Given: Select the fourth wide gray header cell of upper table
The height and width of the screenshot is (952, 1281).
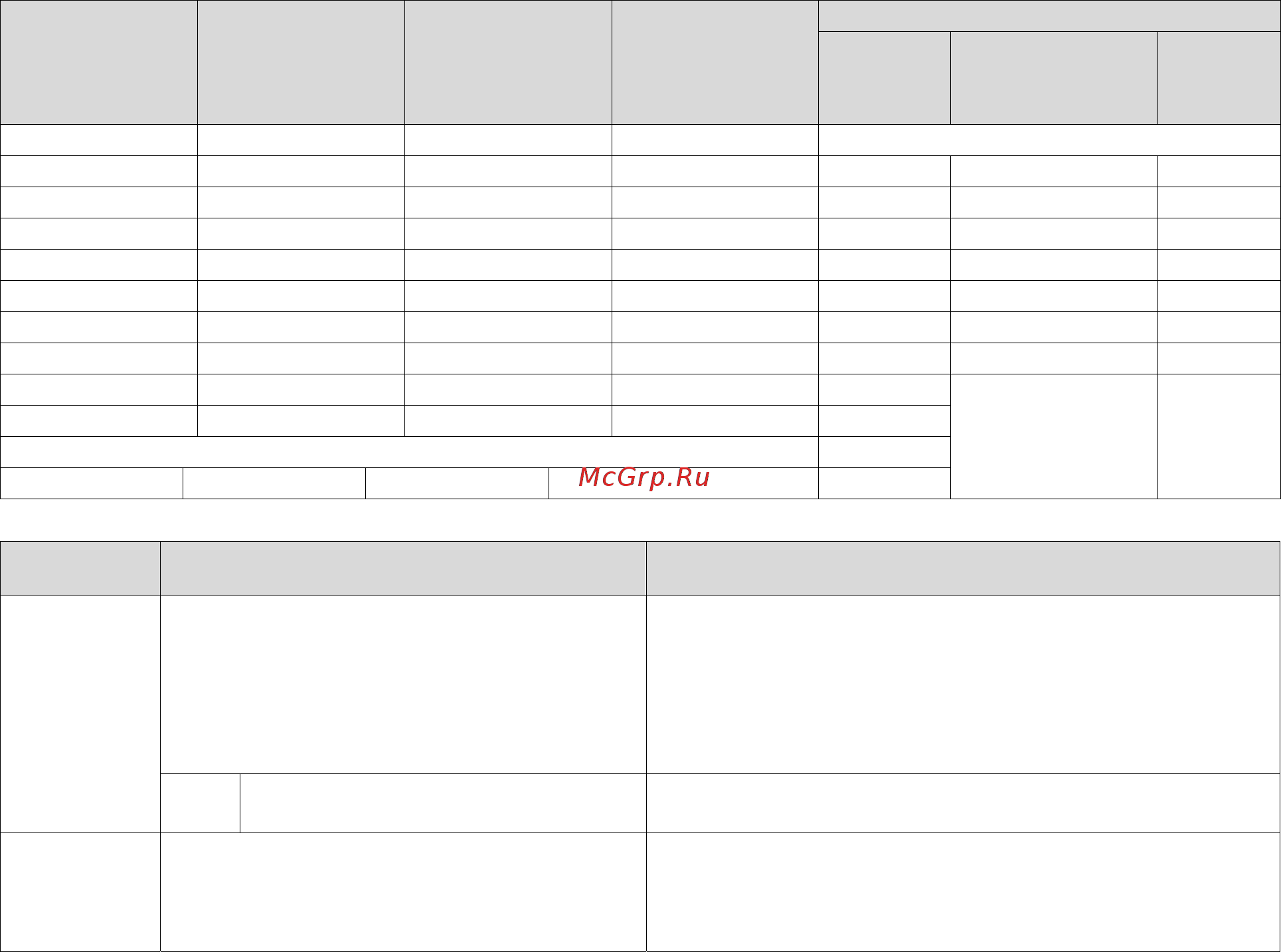Looking at the screenshot, I should (x=715, y=62).
